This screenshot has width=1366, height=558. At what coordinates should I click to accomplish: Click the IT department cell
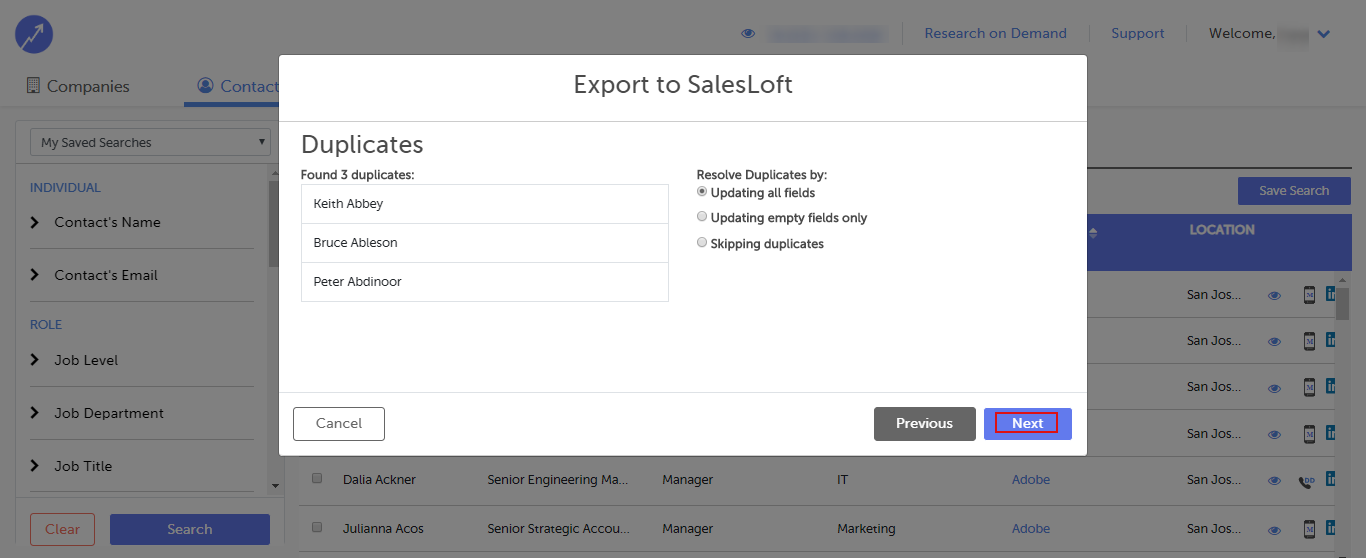pos(843,480)
